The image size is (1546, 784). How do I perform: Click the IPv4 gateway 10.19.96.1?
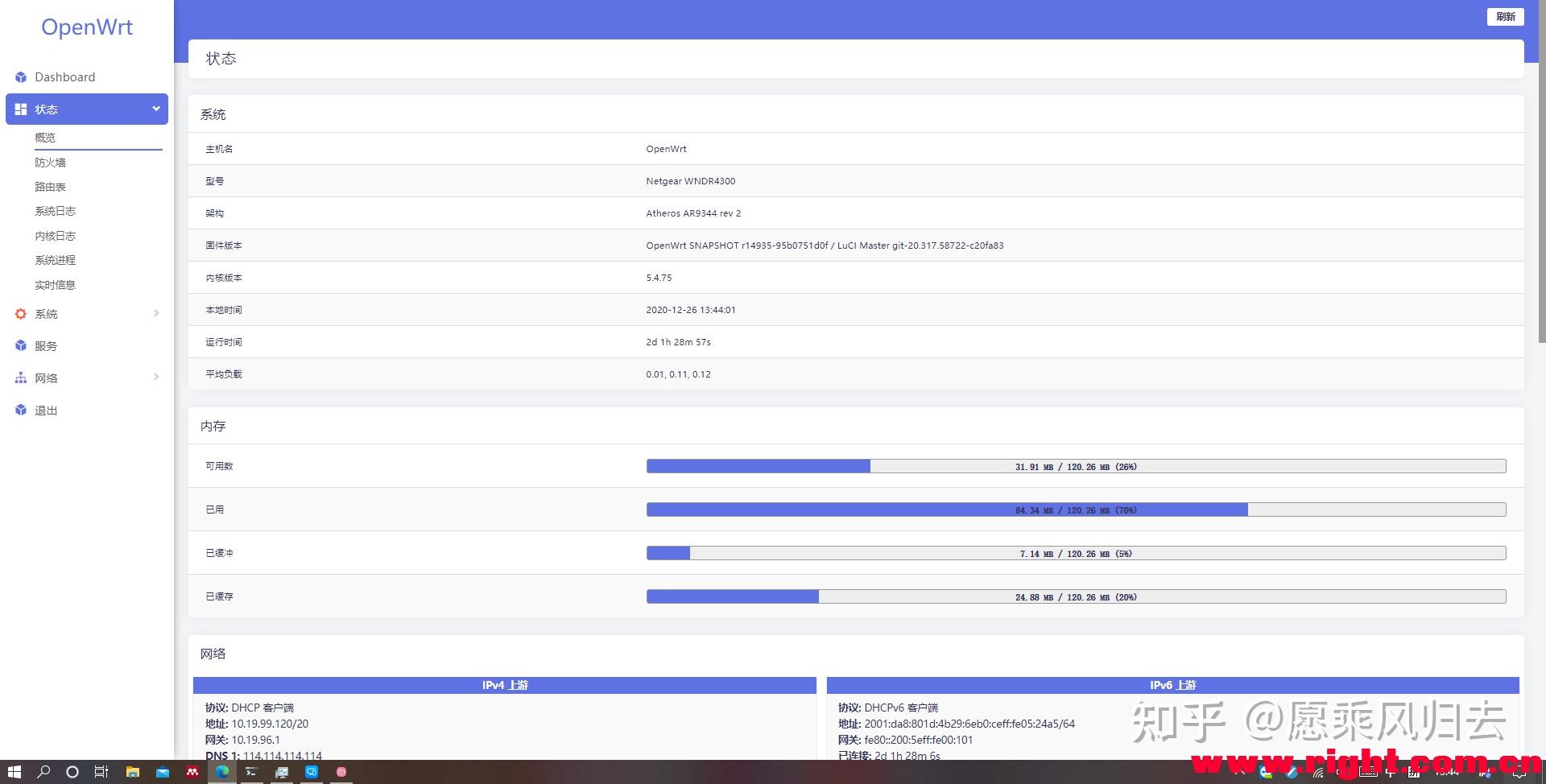[255, 740]
